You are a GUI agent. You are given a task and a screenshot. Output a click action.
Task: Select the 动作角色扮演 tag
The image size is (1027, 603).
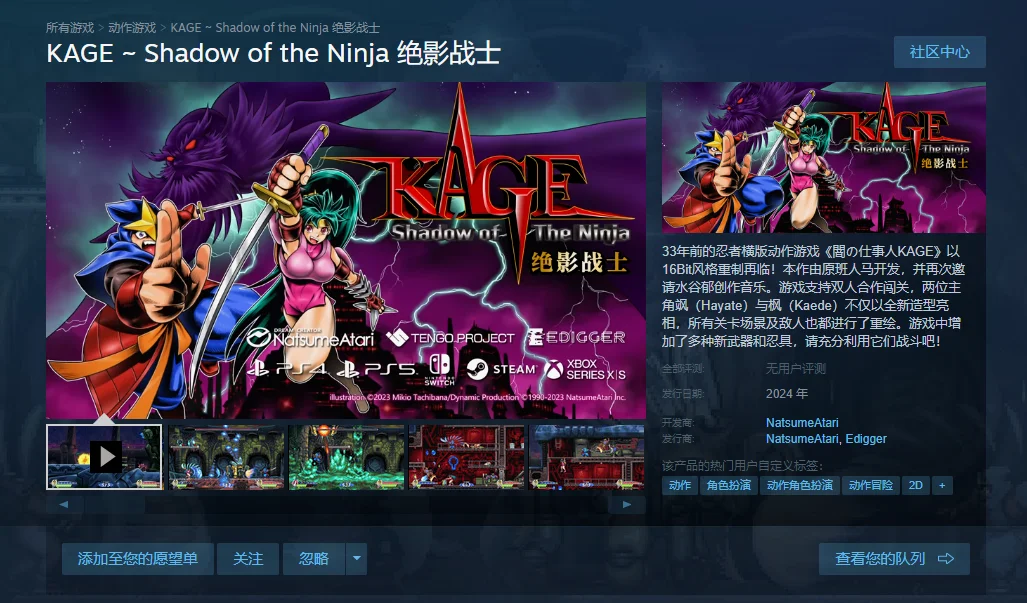point(800,485)
